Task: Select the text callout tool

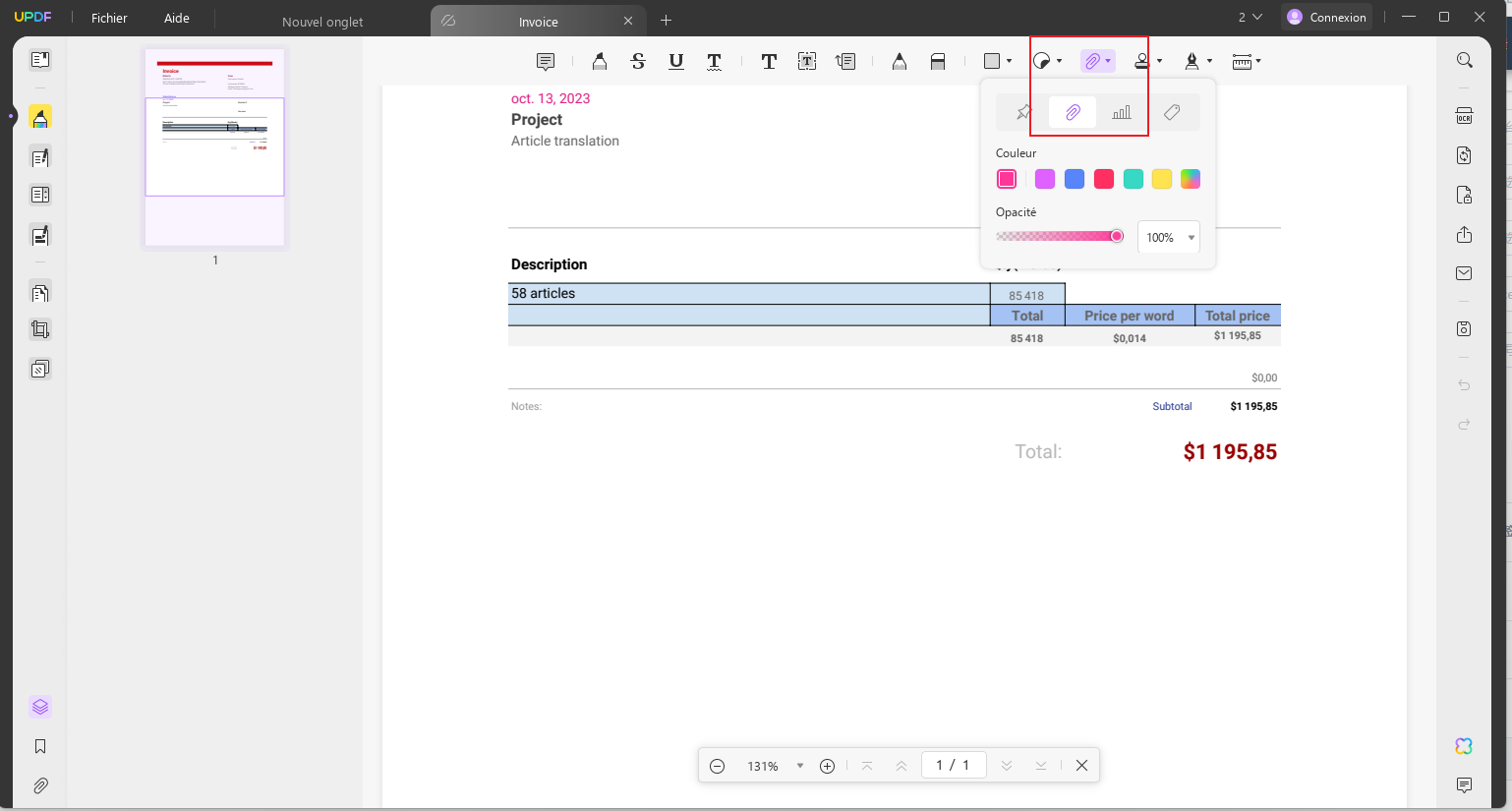Action: pyautogui.click(x=845, y=61)
